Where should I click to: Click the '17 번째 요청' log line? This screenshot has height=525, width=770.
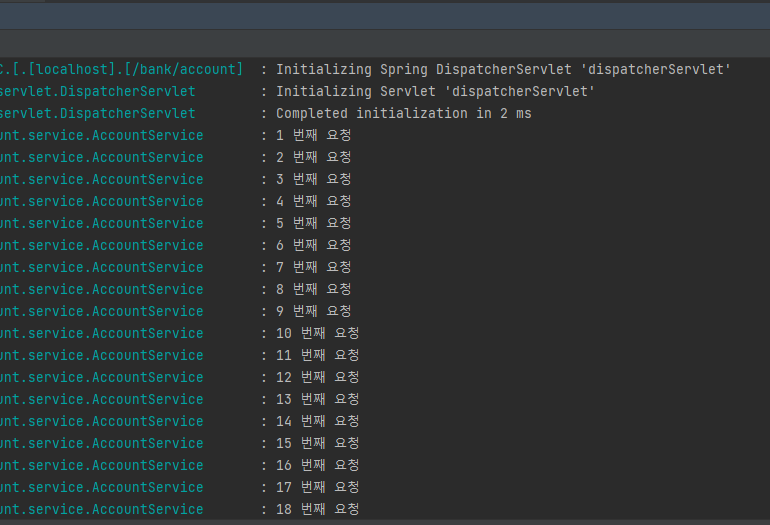click(318, 487)
